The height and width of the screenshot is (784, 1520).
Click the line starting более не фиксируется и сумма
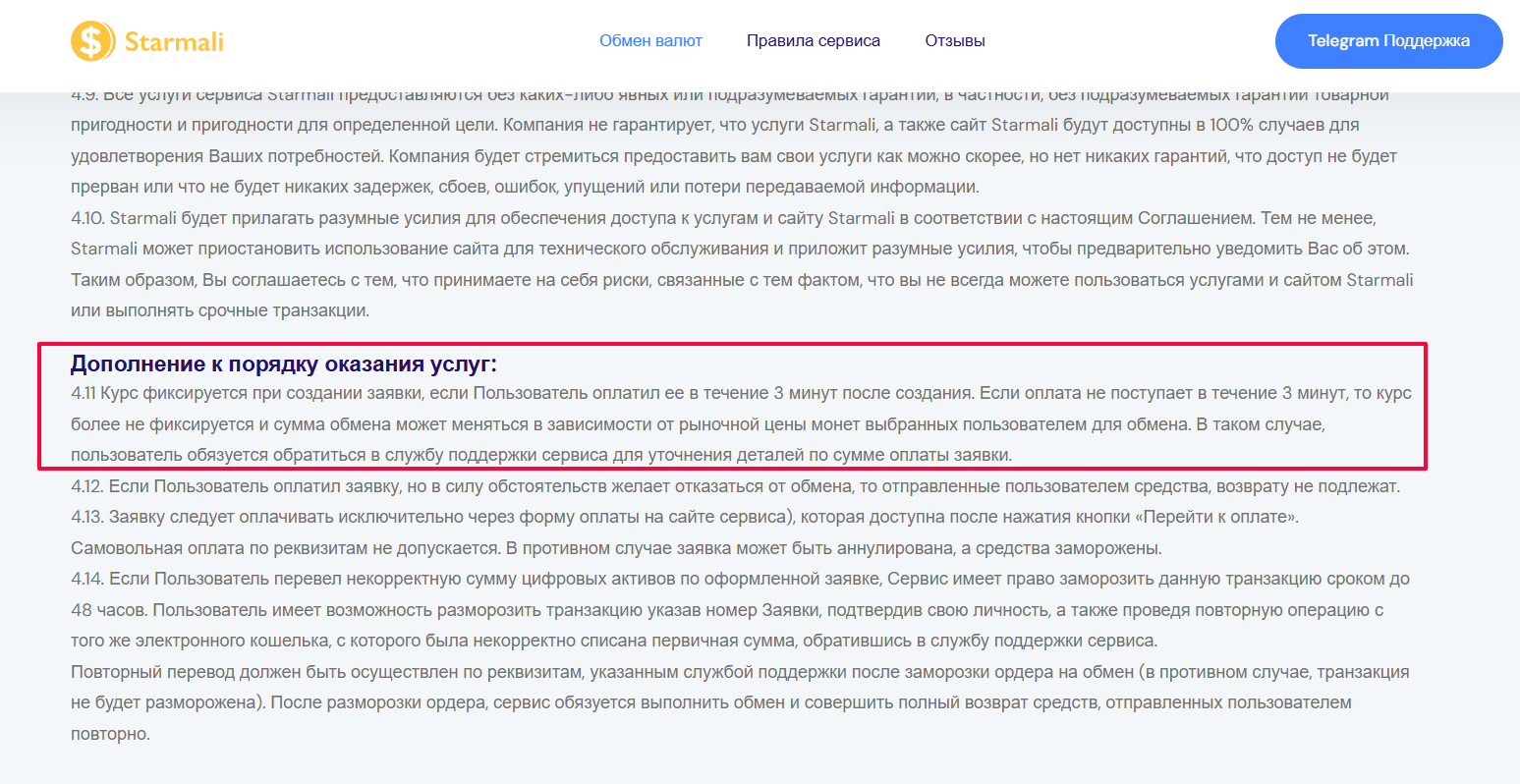(699, 424)
